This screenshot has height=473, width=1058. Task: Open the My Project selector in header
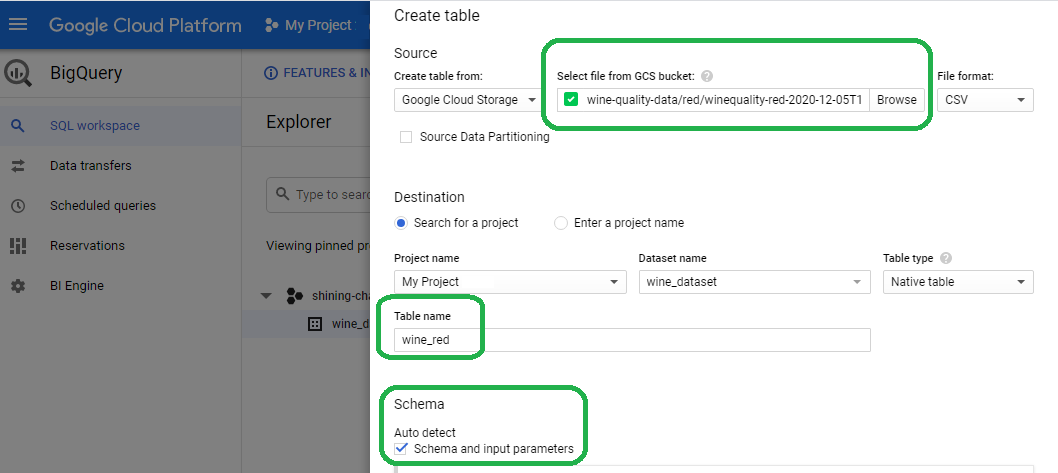pyautogui.click(x=317, y=25)
